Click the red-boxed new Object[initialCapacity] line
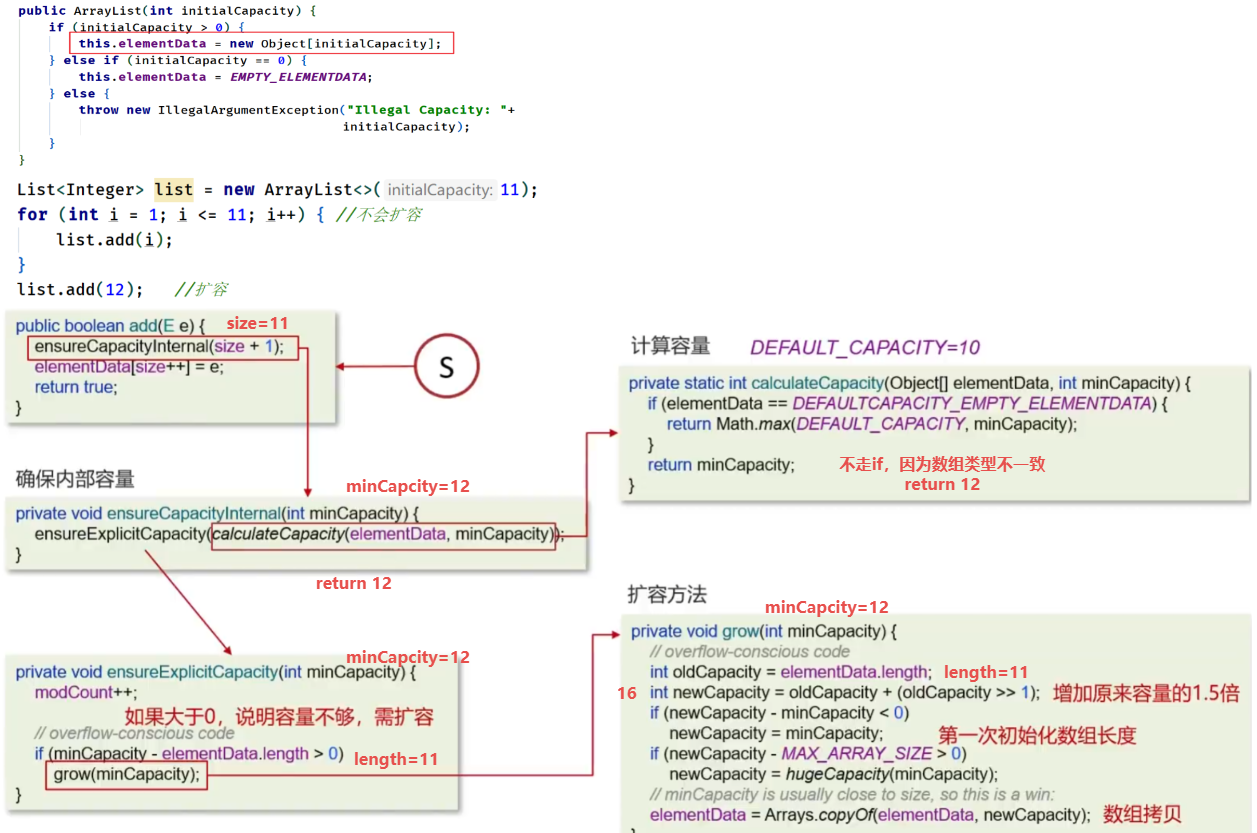The width and height of the screenshot is (1257, 833). pyautogui.click(x=262, y=43)
